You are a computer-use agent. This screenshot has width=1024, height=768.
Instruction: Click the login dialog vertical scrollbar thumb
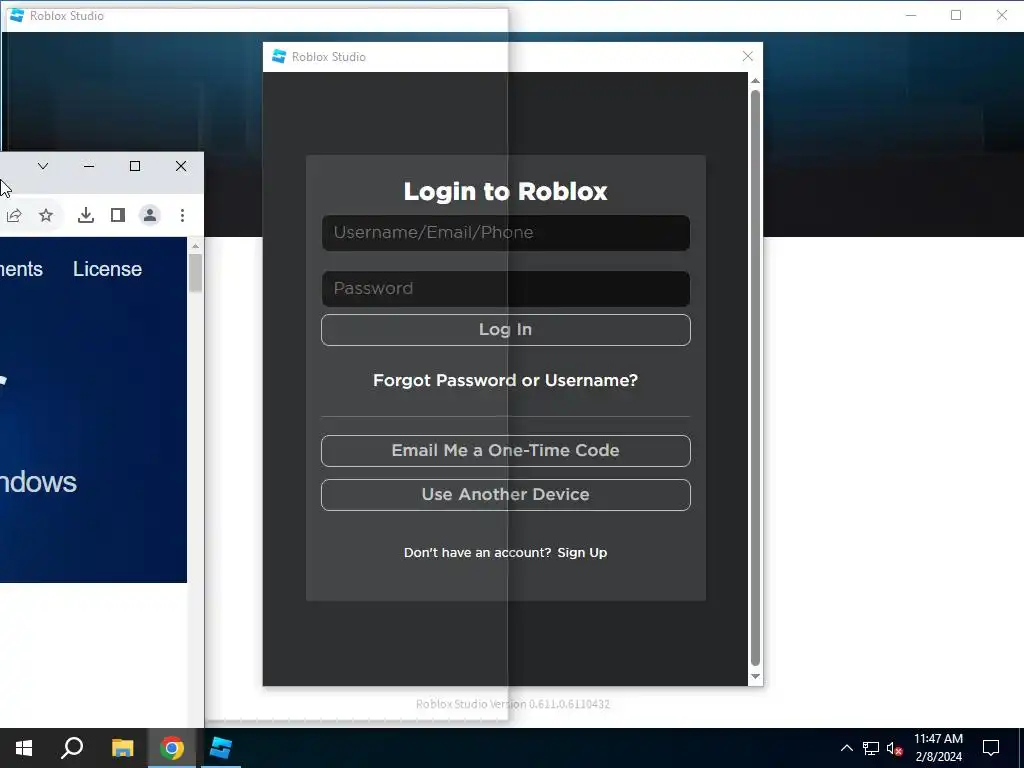[756, 377]
